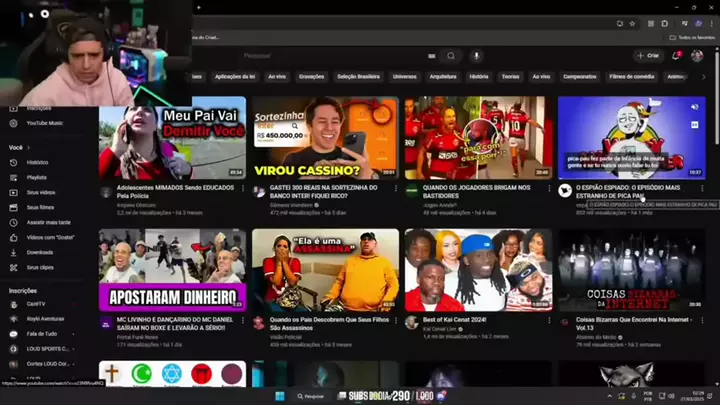Open the notifications bell
This screenshot has height=405, width=720.
(x=677, y=56)
